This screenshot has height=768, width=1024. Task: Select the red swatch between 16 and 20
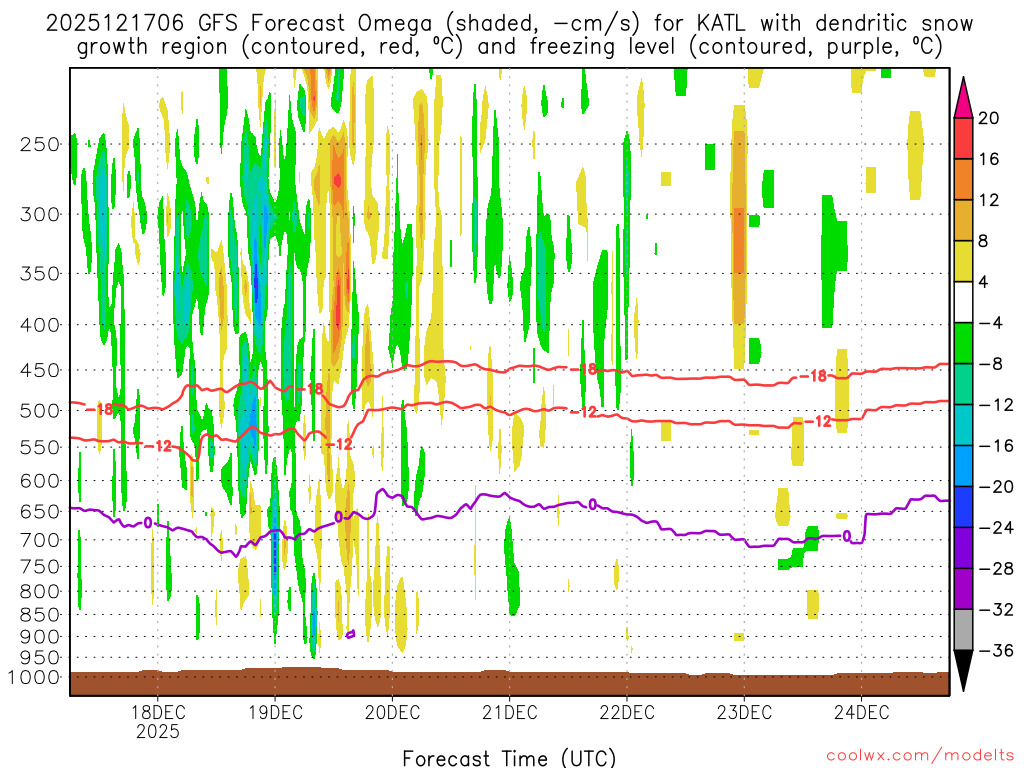tap(964, 138)
